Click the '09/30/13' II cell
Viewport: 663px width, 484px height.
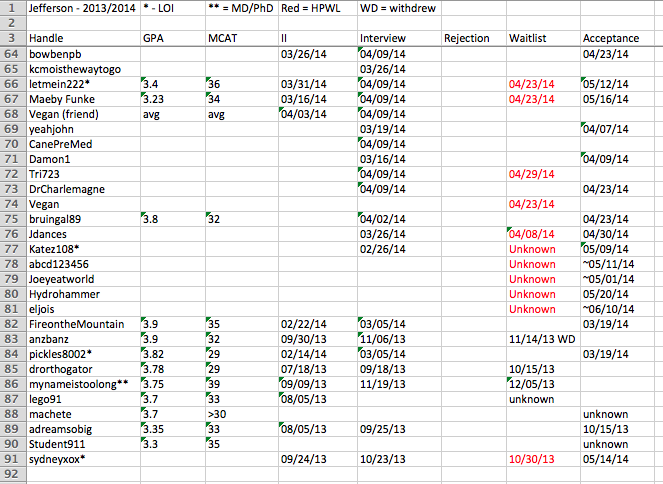[x=318, y=339]
